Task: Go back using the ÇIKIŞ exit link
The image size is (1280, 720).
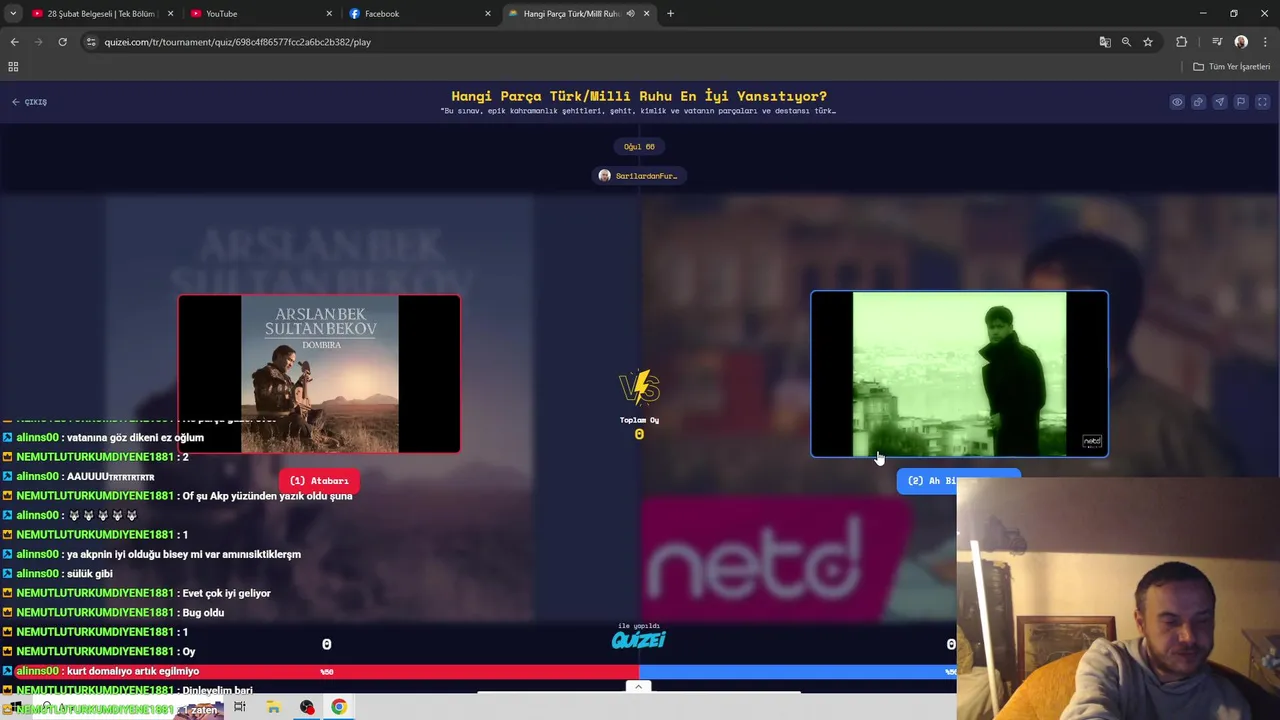Action: 30,102
